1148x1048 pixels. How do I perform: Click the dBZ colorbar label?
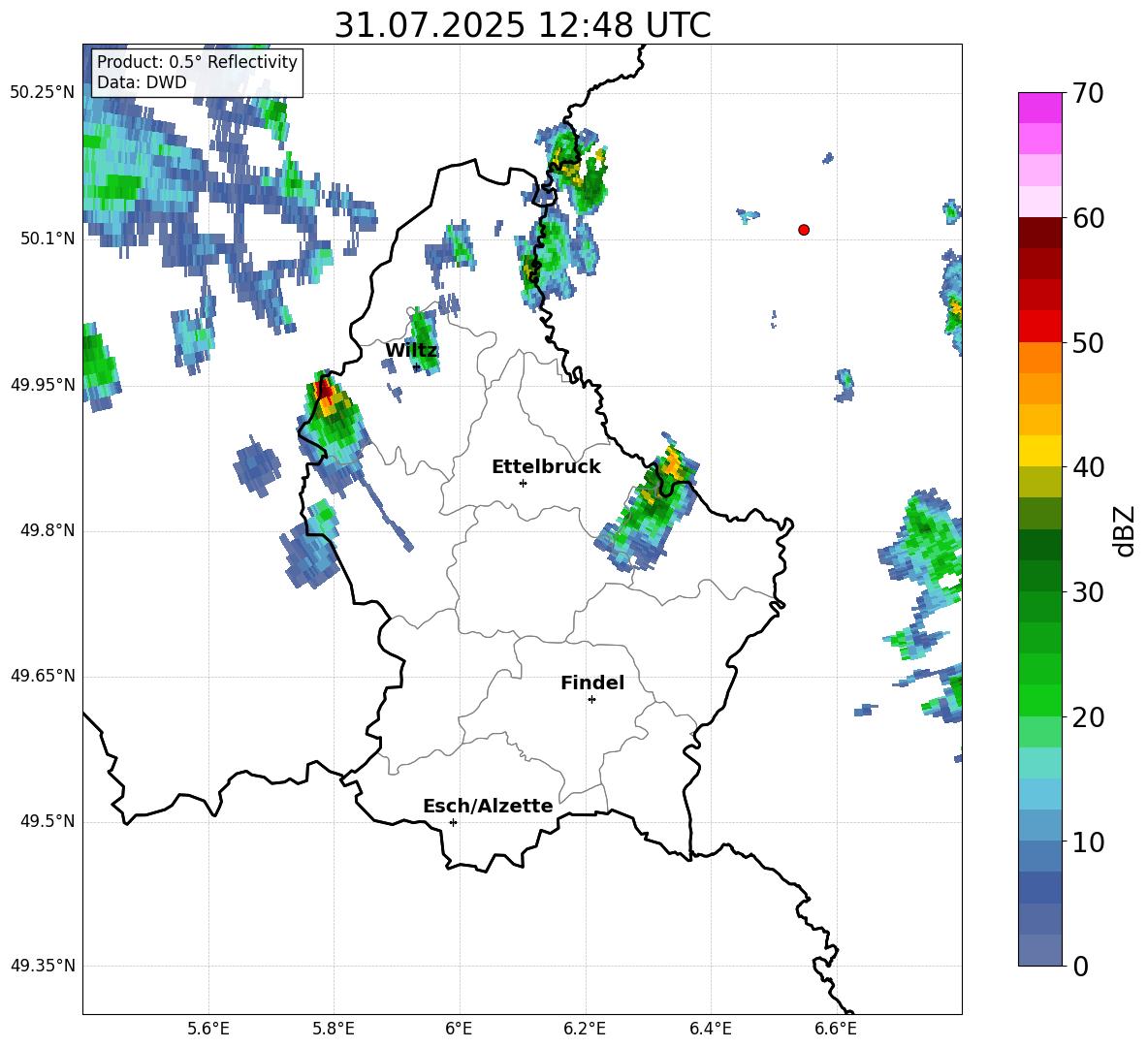point(1123,530)
